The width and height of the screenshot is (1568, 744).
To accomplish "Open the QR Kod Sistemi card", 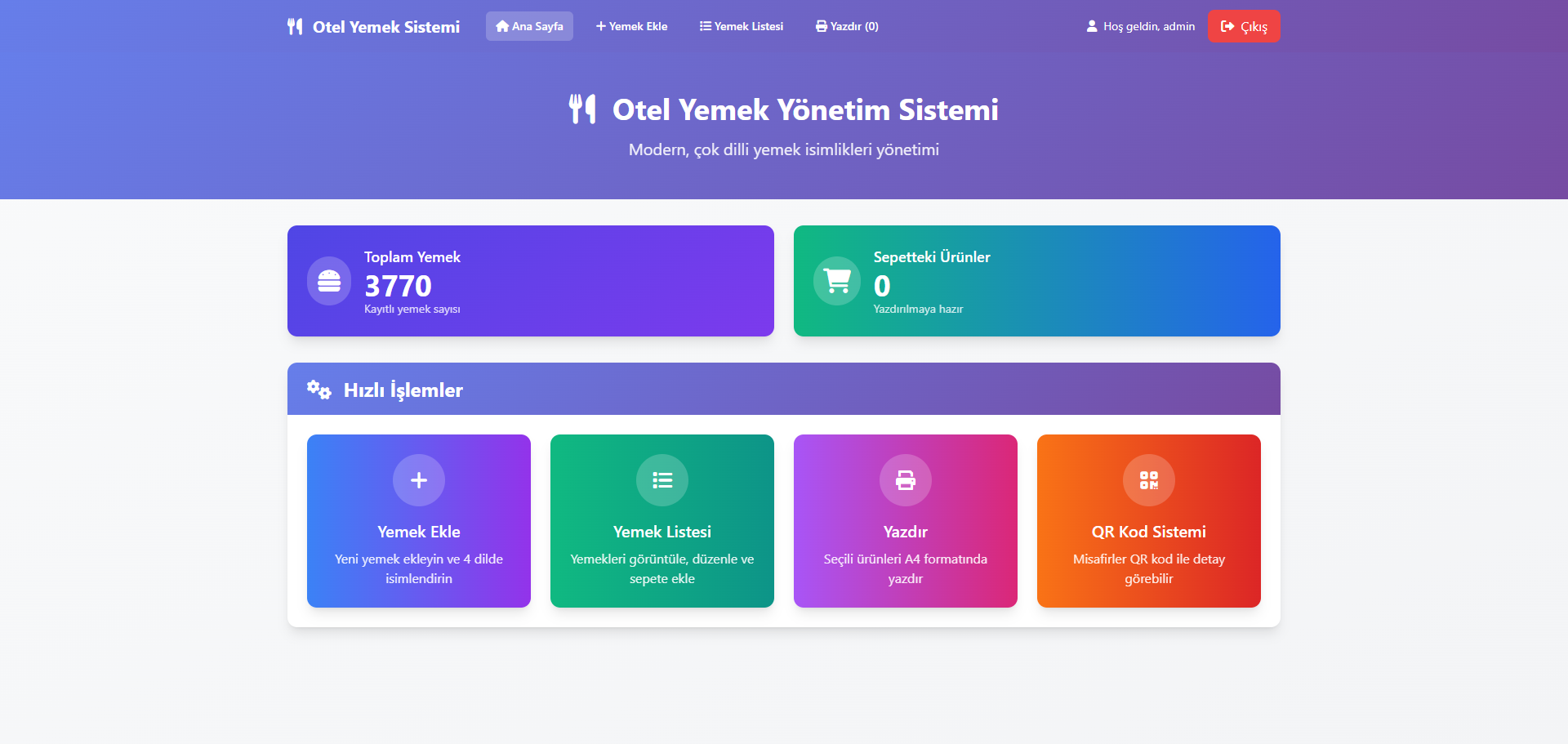I will pyautogui.click(x=1149, y=521).
